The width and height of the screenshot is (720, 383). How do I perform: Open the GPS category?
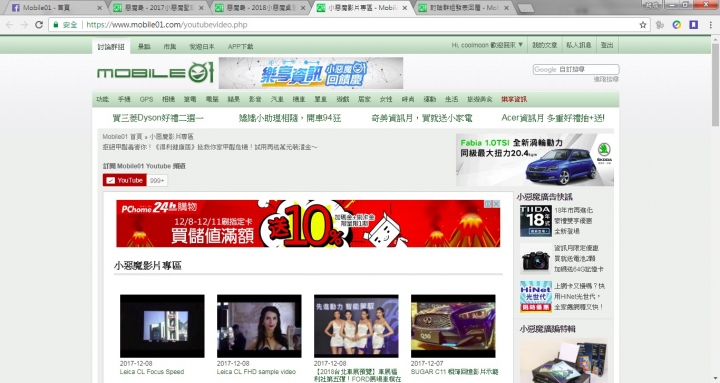pyautogui.click(x=146, y=99)
